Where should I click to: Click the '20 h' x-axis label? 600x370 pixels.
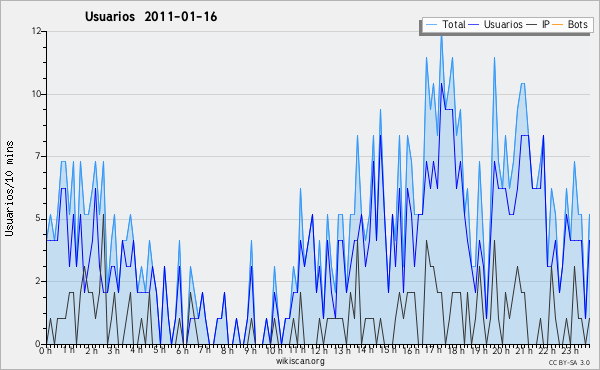click(501, 350)
